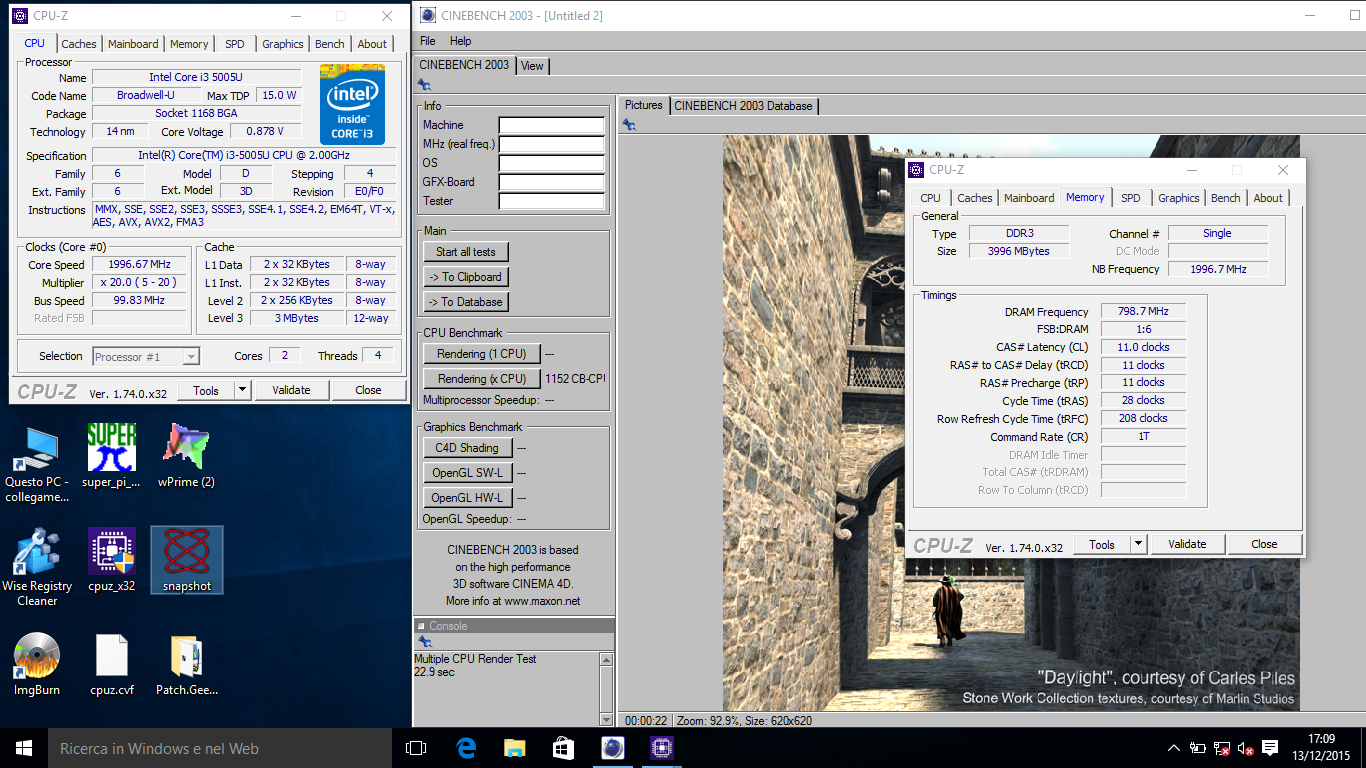Viewport: 1366px width, 768px height.
Task: Switch to Caches tab in left CPU-Z
Action: tap(79, 44)
